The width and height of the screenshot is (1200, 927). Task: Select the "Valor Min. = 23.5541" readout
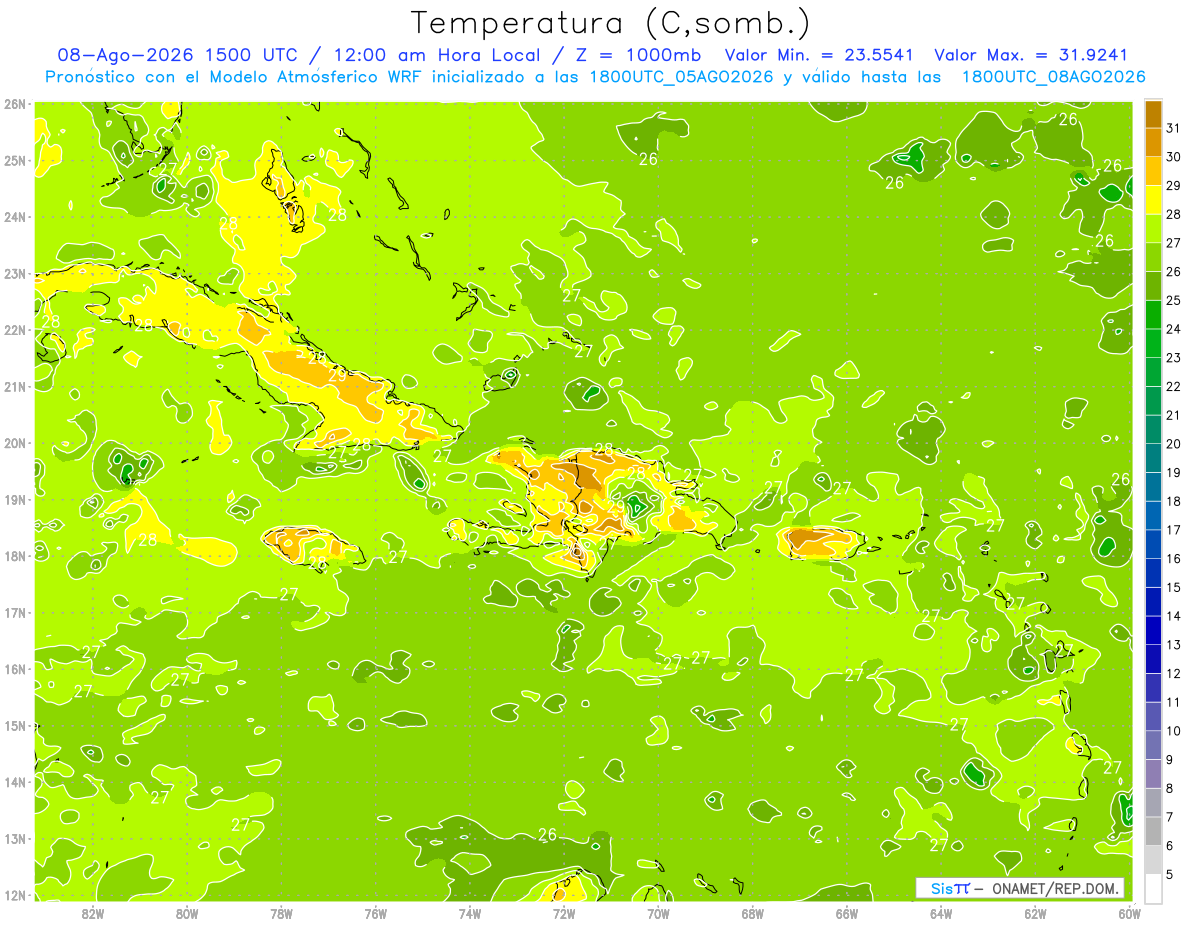click(819, 55)
